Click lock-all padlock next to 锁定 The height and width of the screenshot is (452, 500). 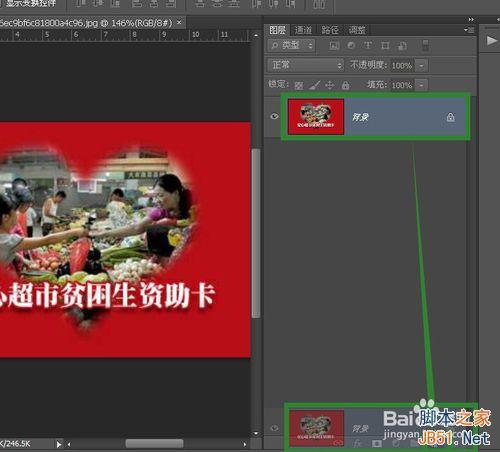345,85
